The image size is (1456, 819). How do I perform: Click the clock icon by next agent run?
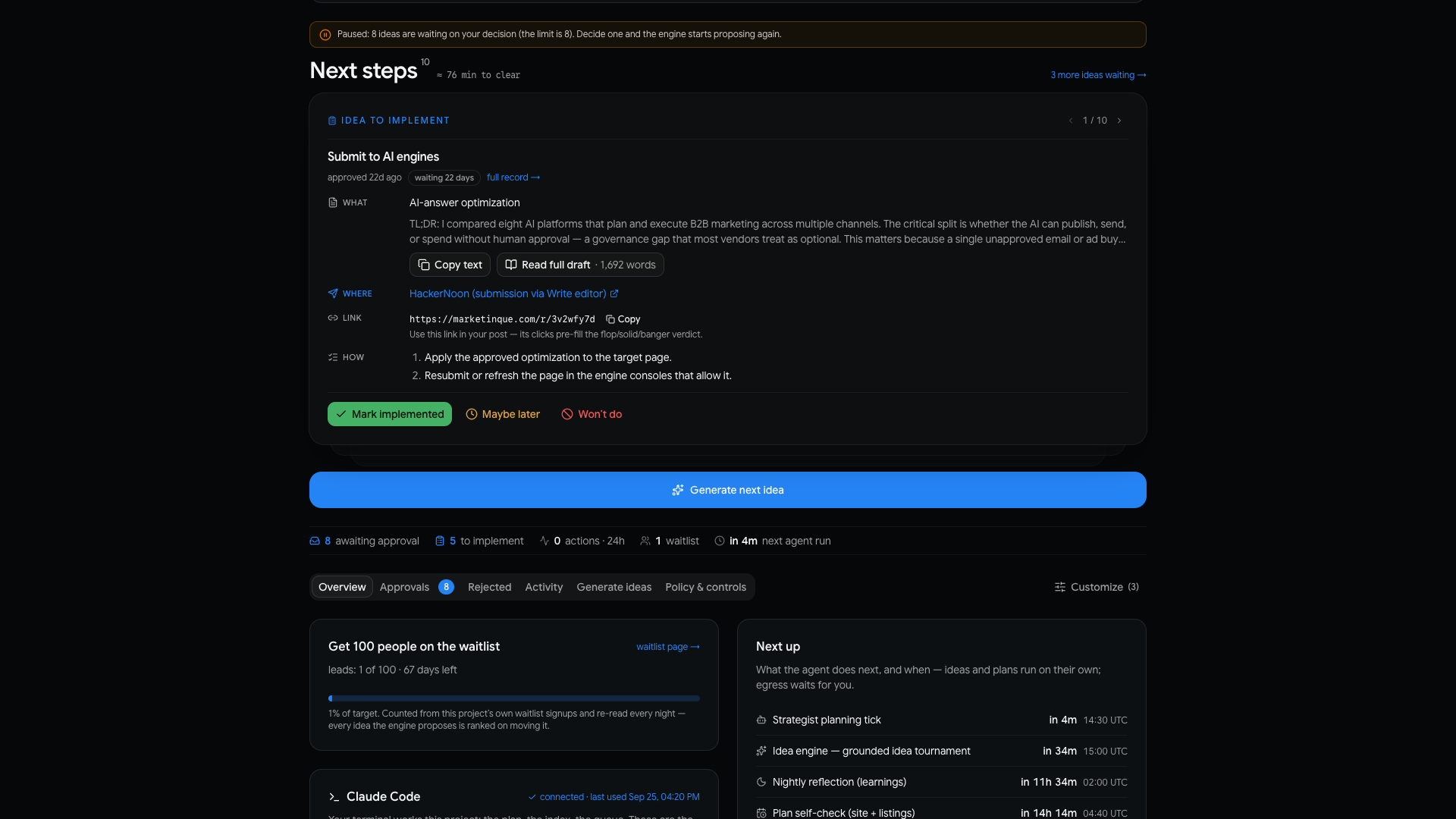point(720,541)
